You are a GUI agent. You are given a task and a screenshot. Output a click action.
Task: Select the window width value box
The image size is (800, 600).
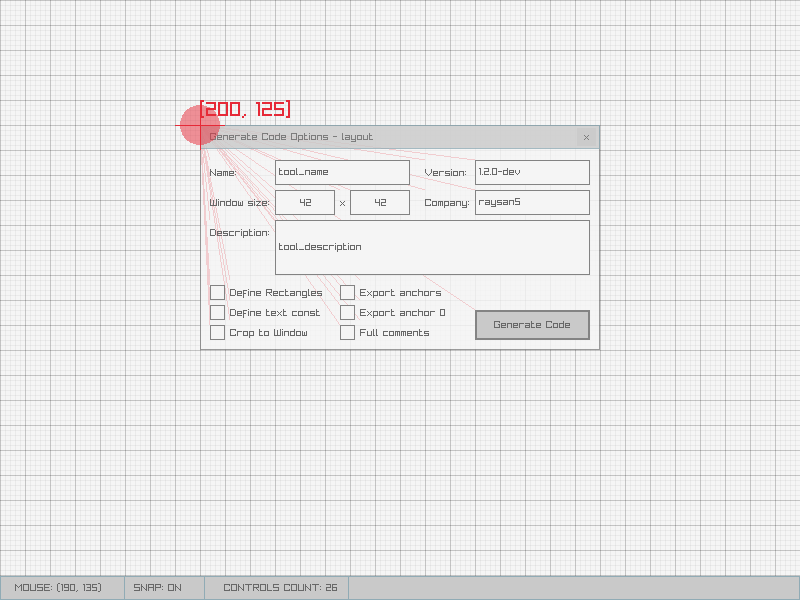(305, 202)
